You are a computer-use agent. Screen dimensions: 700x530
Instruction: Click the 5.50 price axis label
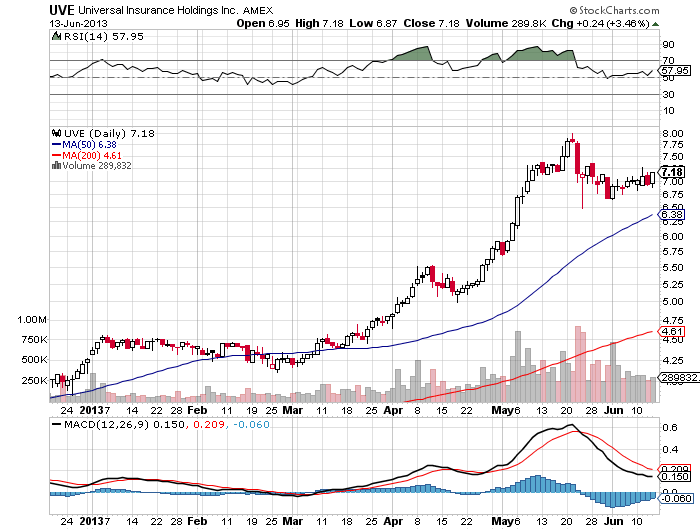673,267
